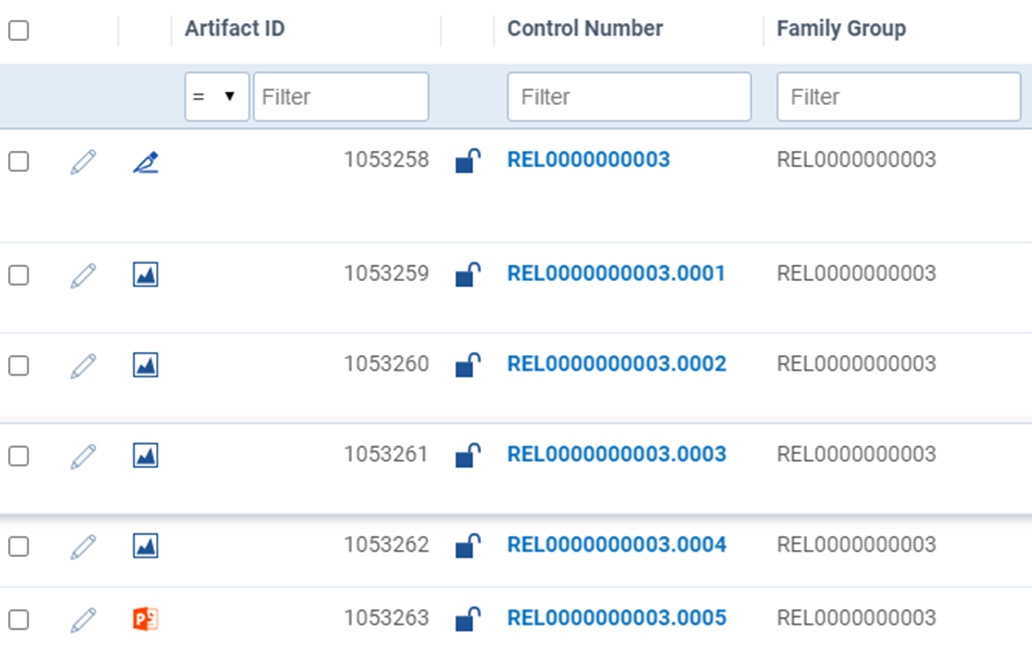The width and height of the screenshot is (1032, 655).
Task: Click the unlock padlock icon beside REL0000000003.0005
Action: point(468,619)
